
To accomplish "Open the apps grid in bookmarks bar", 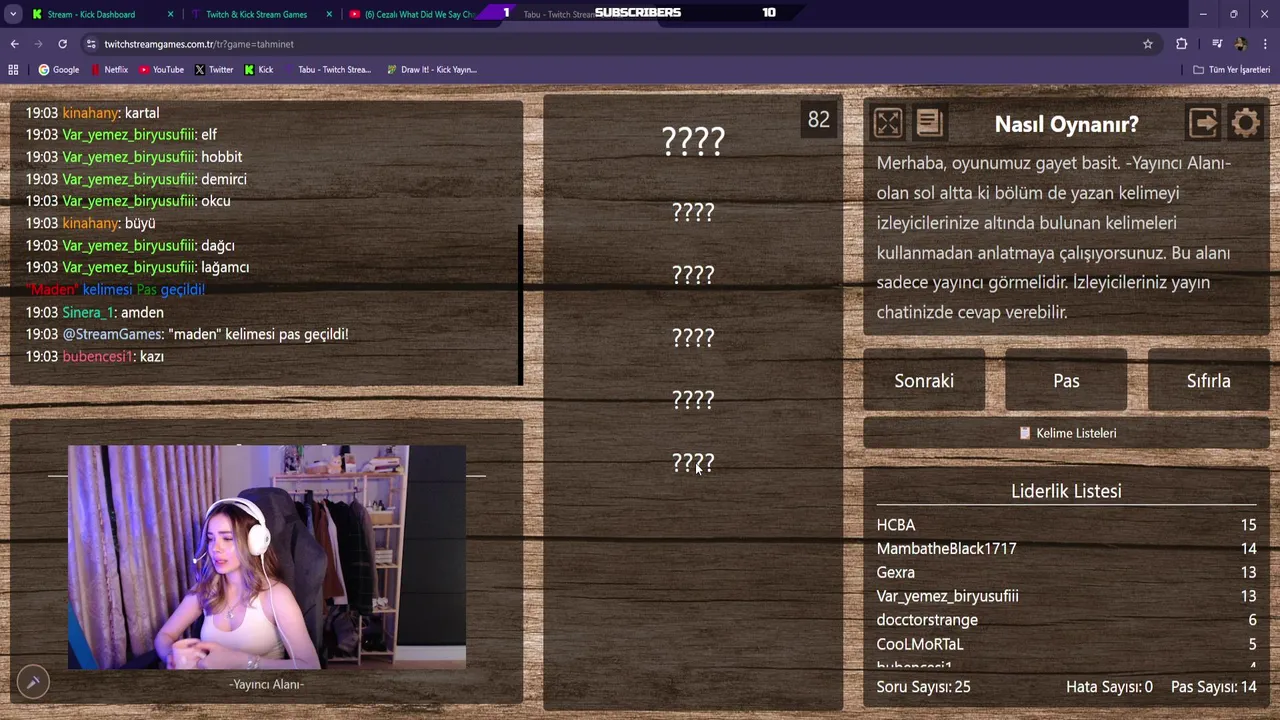I will point(13,70).
